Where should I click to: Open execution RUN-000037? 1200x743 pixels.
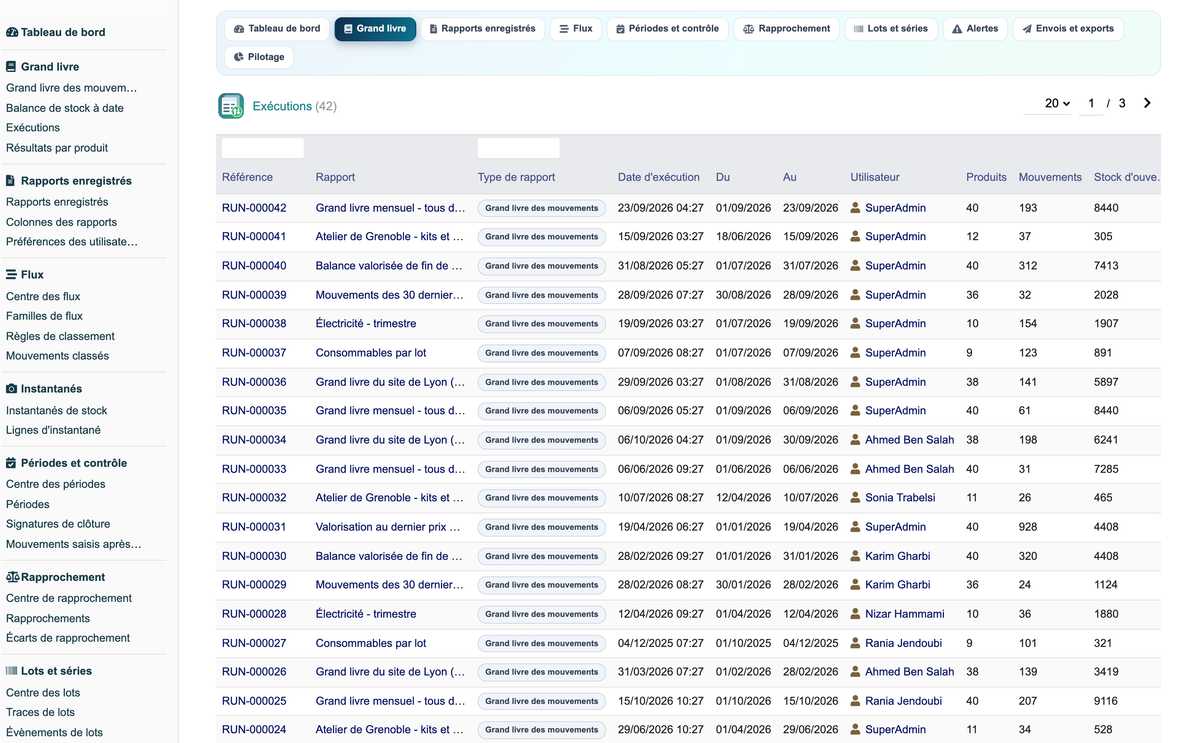[254, 353]
